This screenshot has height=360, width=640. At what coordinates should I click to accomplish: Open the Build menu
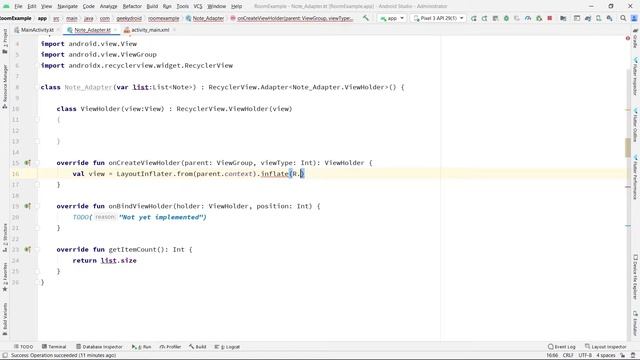[x=152, y=6]
